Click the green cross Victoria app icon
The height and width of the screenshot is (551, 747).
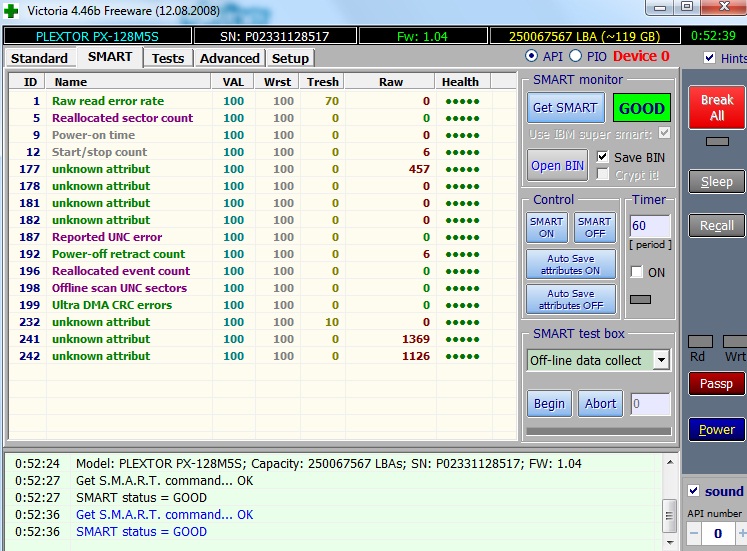pos(12,11)
